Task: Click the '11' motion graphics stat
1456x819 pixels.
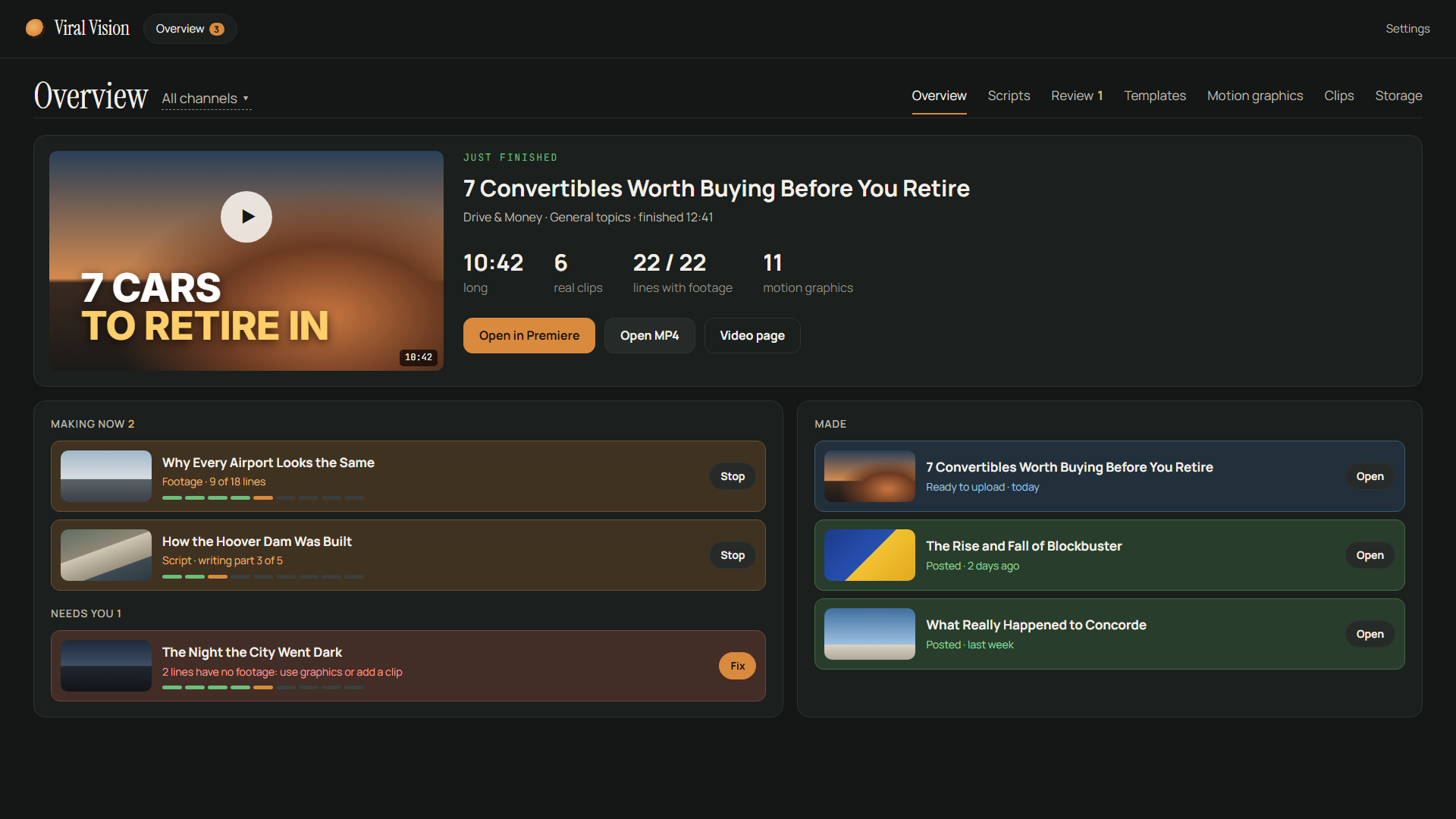Action: pos(808,273)
